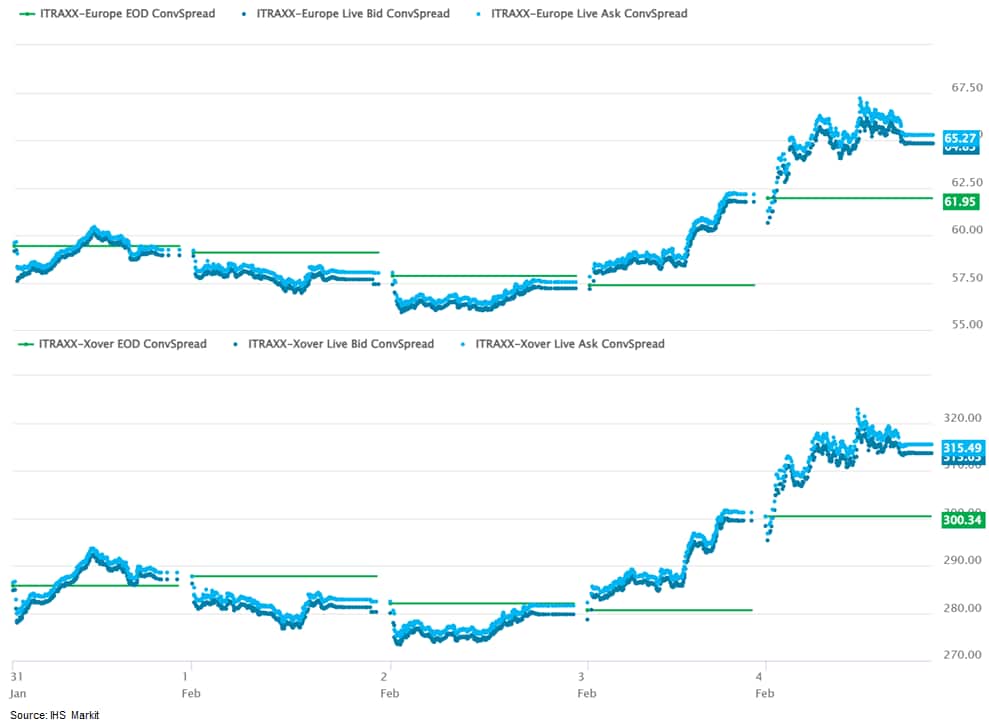The width and height of the screenshot is (989, 728).
Task: Click the green 61.95 EOD price tag
Action: [960, 202]
